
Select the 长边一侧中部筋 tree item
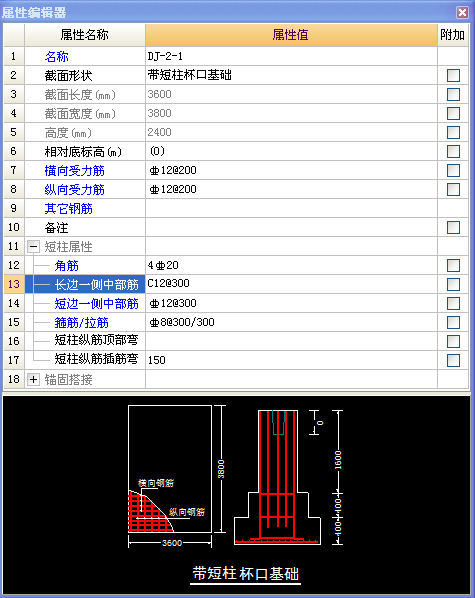[96, 285]
